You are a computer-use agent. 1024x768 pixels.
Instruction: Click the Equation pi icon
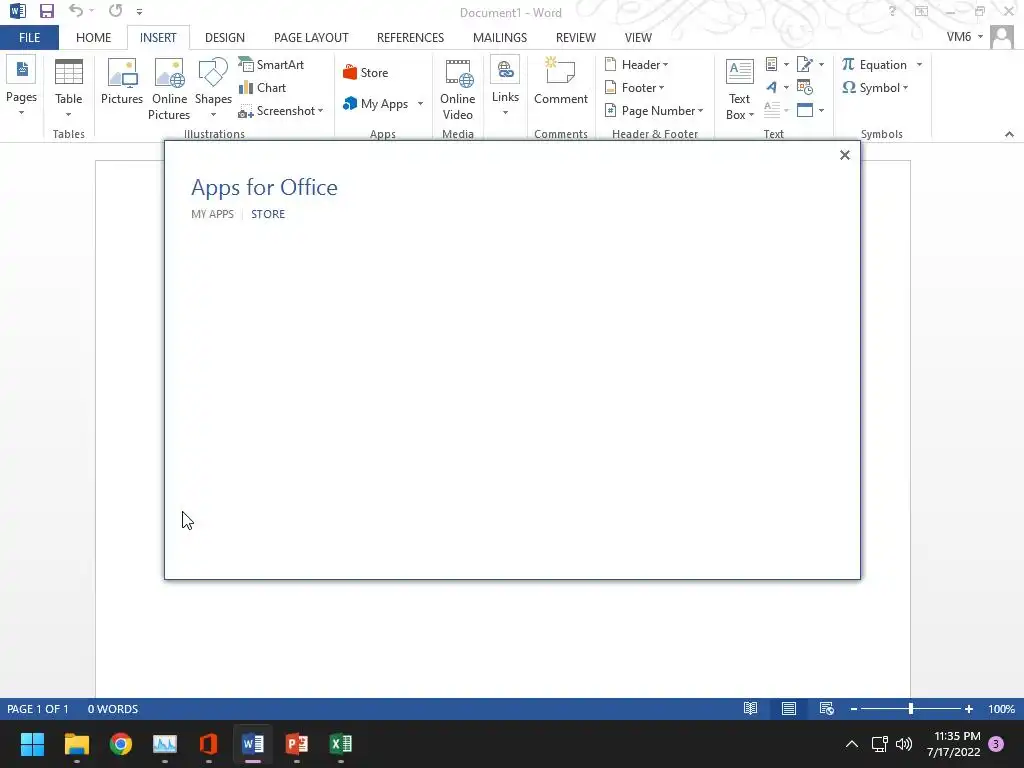[848, 64]
